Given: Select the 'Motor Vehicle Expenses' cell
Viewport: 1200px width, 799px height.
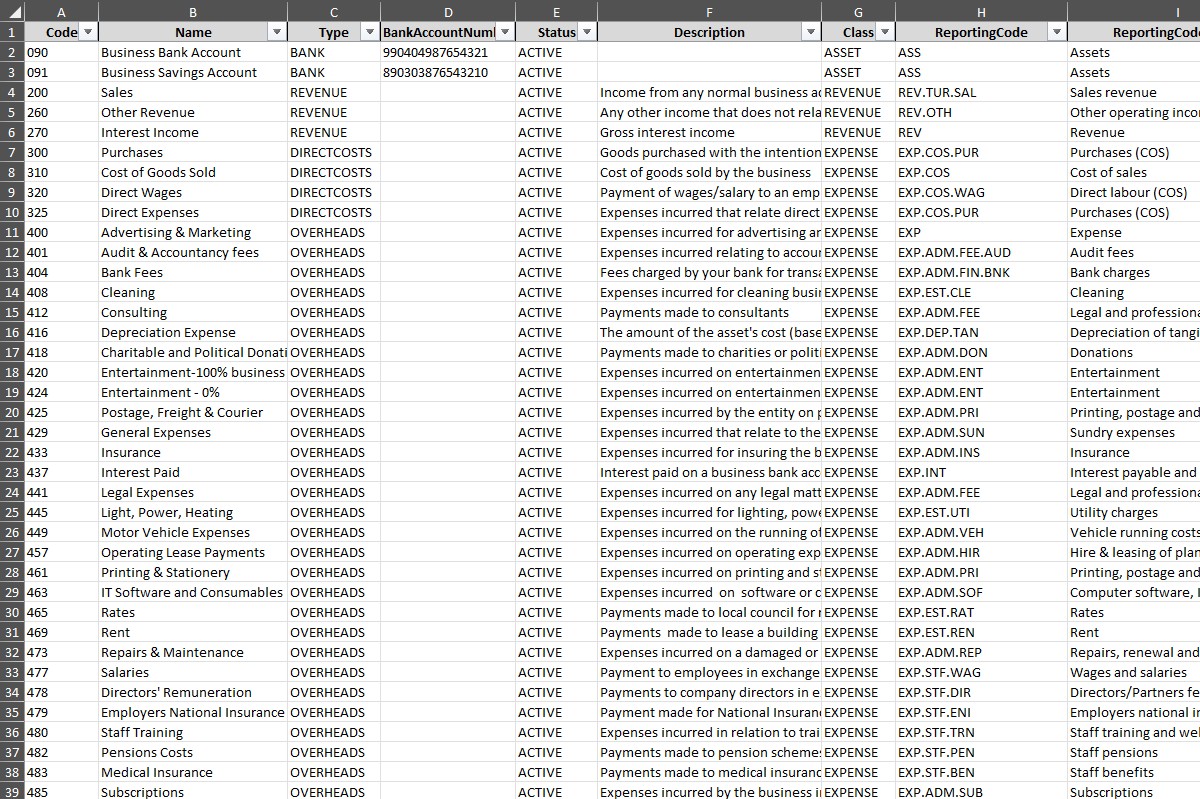Looking at the screenshot, I should click(193, 532).
